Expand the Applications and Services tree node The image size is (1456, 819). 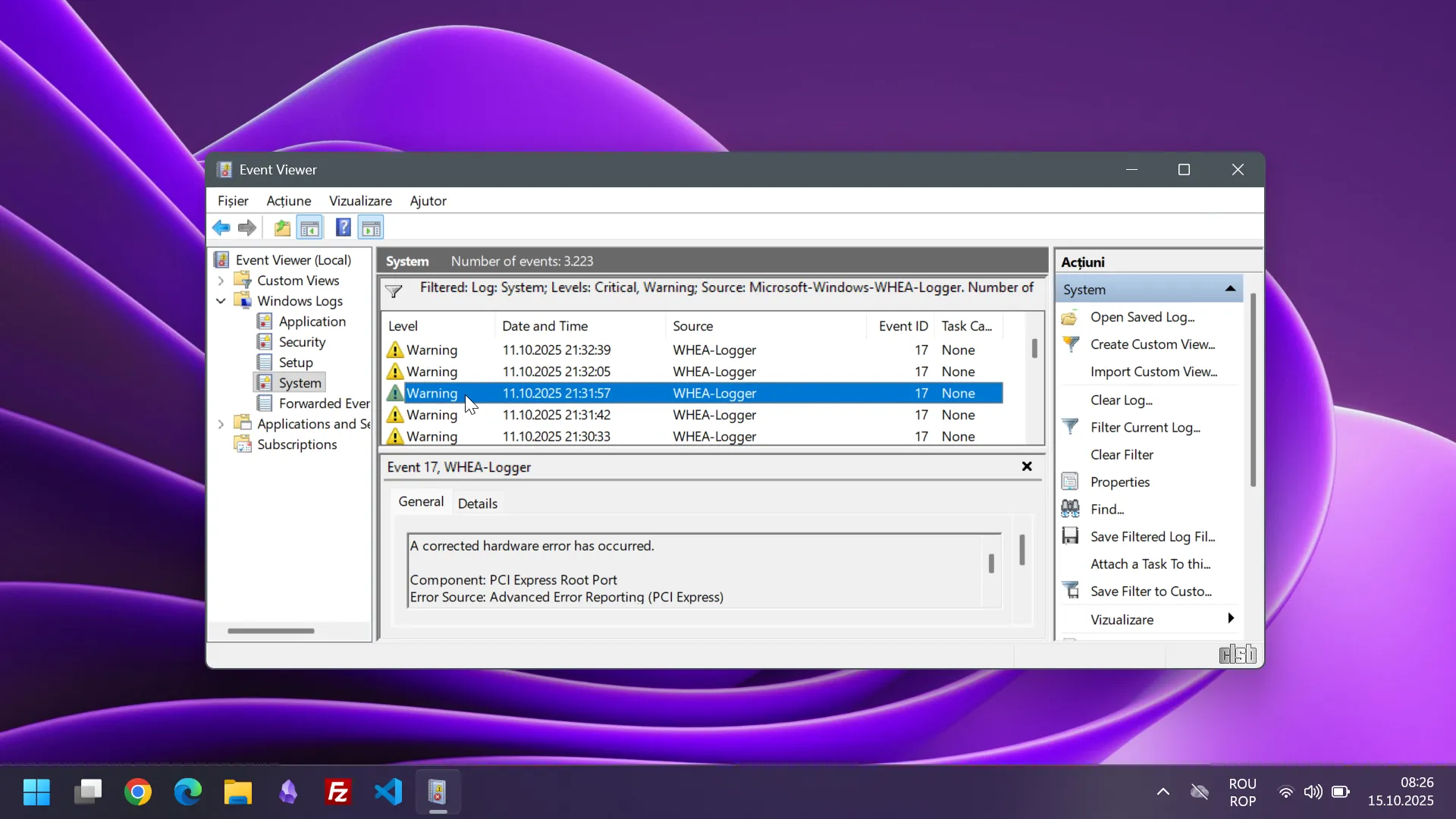point(221,424)
